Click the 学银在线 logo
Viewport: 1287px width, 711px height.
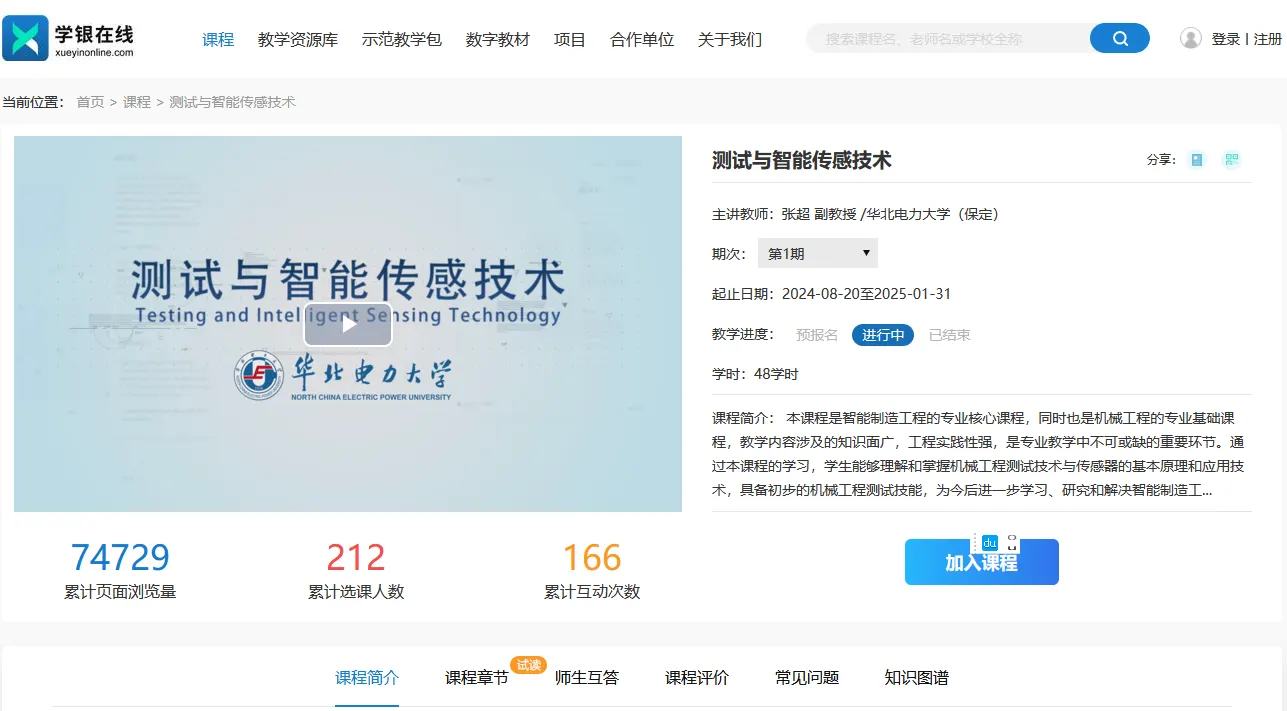[x=68, y=39]
